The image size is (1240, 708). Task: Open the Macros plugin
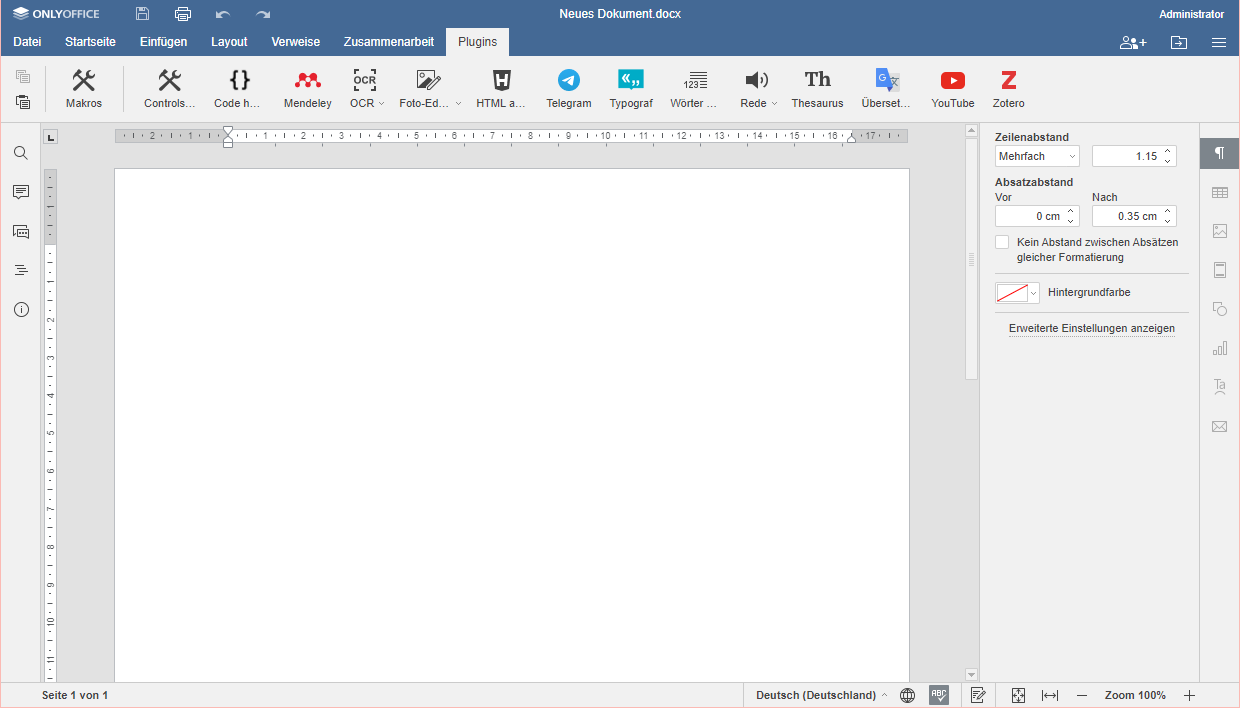[84, 88]
